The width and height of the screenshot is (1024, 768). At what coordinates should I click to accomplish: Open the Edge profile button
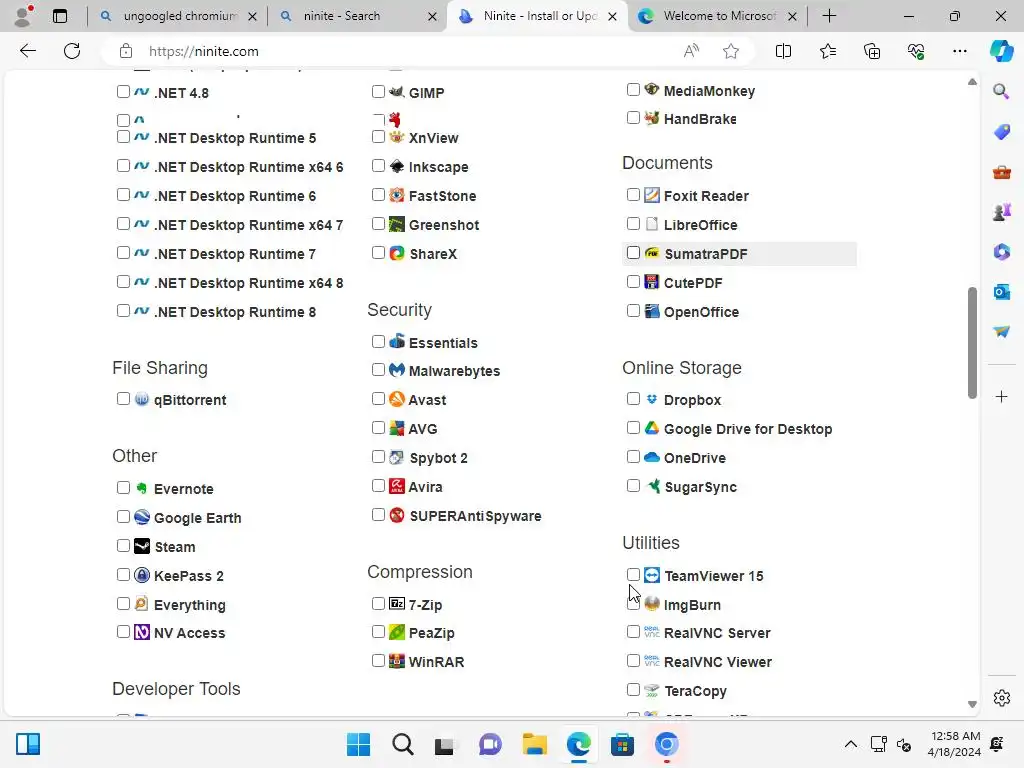(24, 16)
